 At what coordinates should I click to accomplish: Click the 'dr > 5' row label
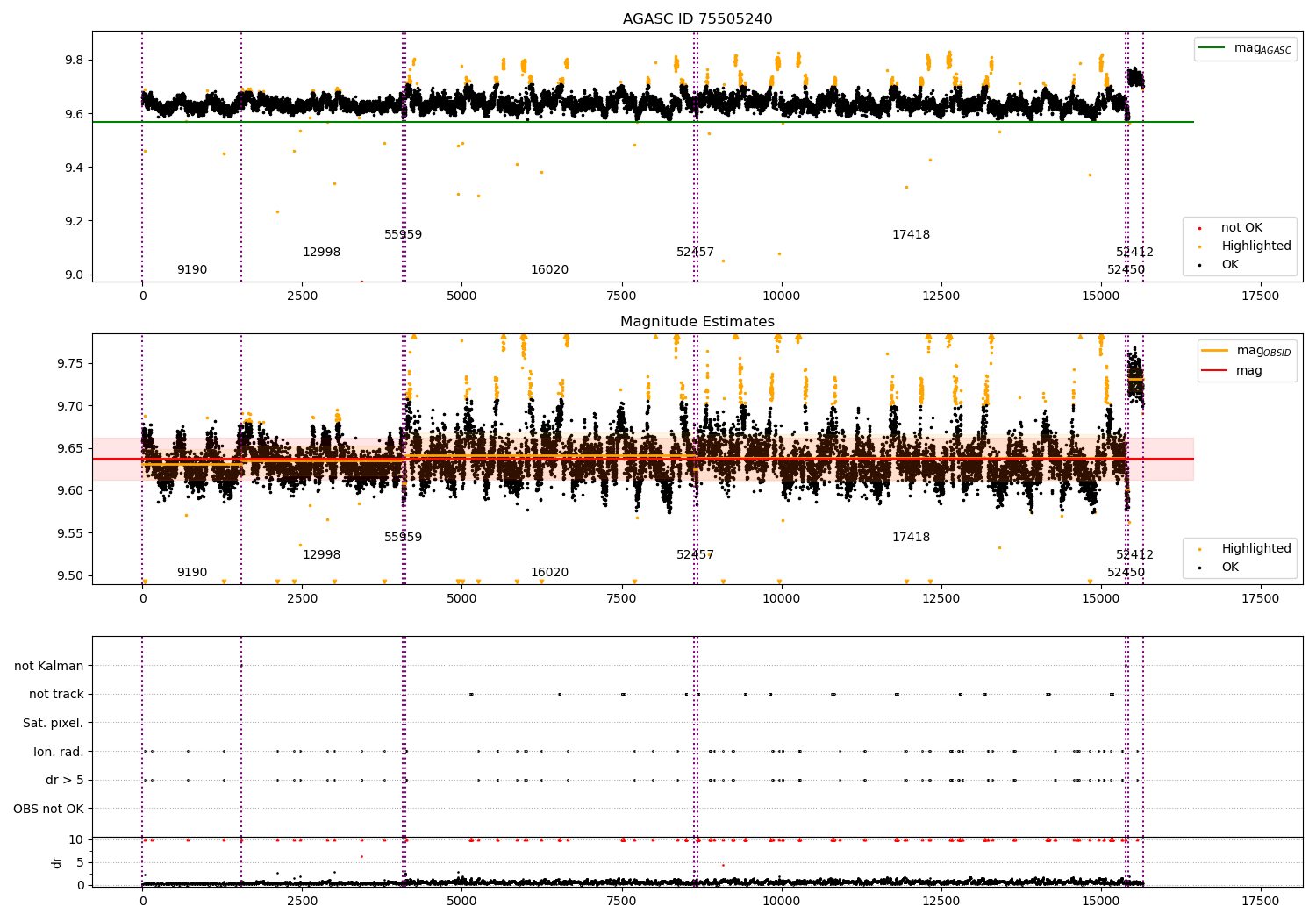tap(65, 781)
